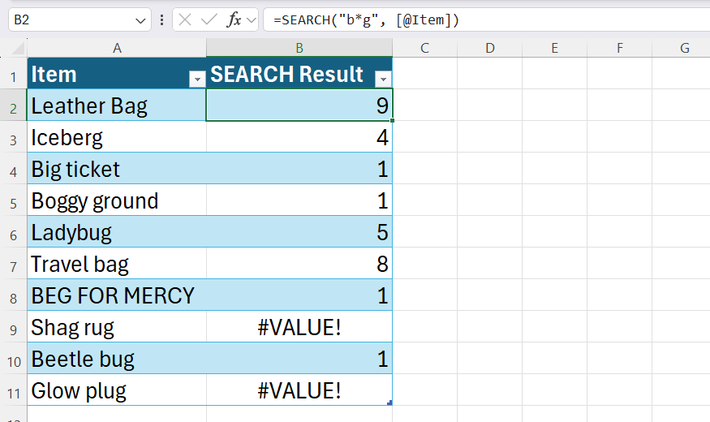Open the Item column filter dropdown

tap(197, 79)
